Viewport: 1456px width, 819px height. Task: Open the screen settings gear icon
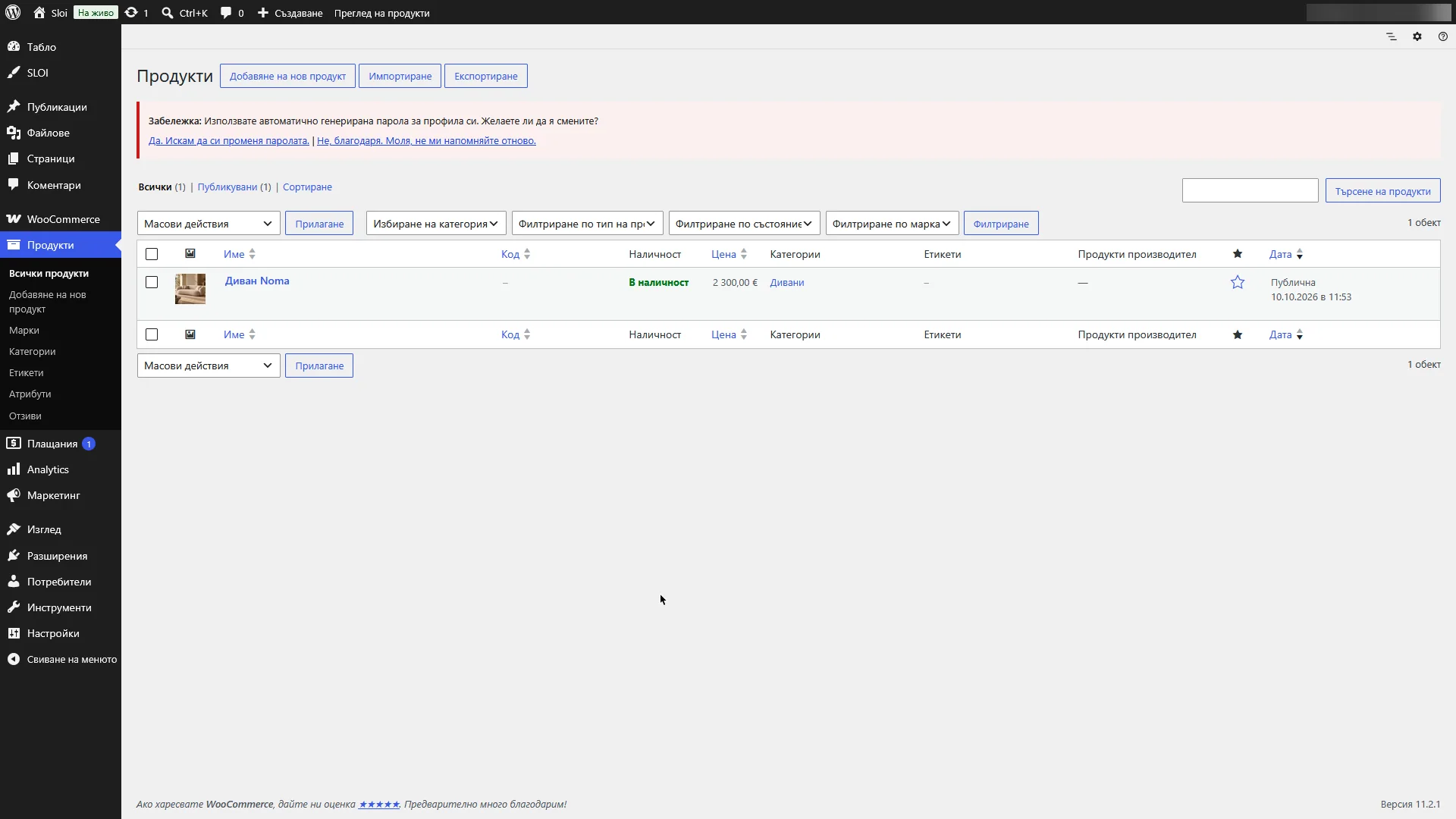click(x=1417, y=36)
